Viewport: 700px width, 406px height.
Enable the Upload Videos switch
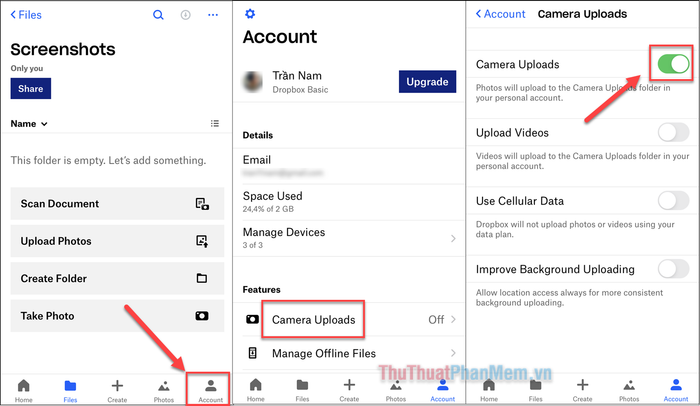[x=673, y=132]
